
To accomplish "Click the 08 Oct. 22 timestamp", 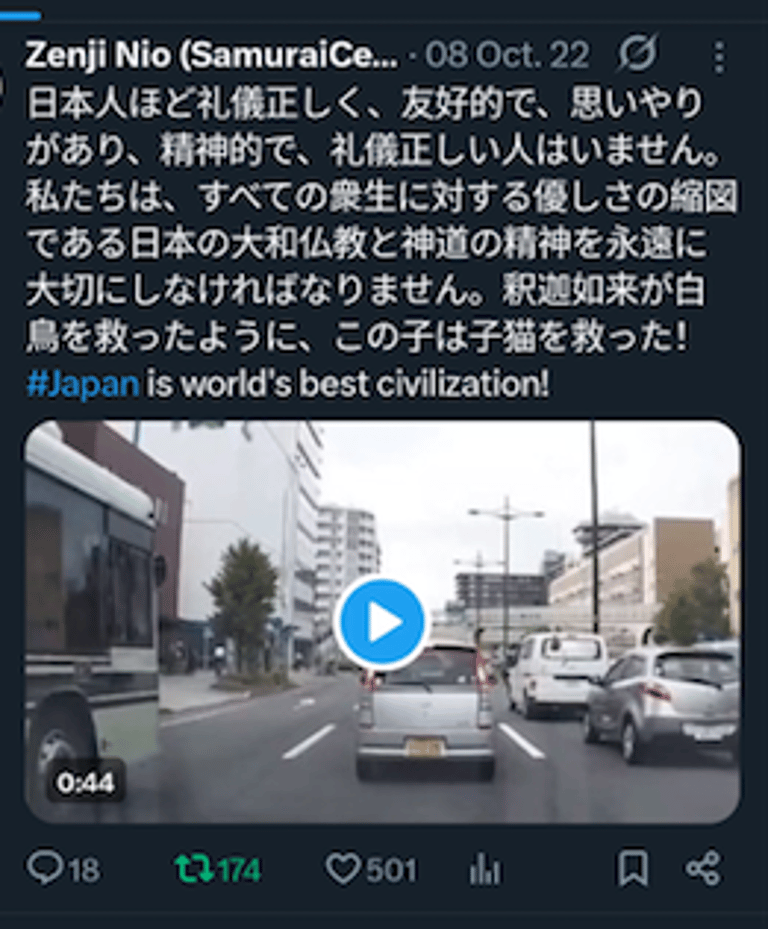I will click(x=507, y=55).
